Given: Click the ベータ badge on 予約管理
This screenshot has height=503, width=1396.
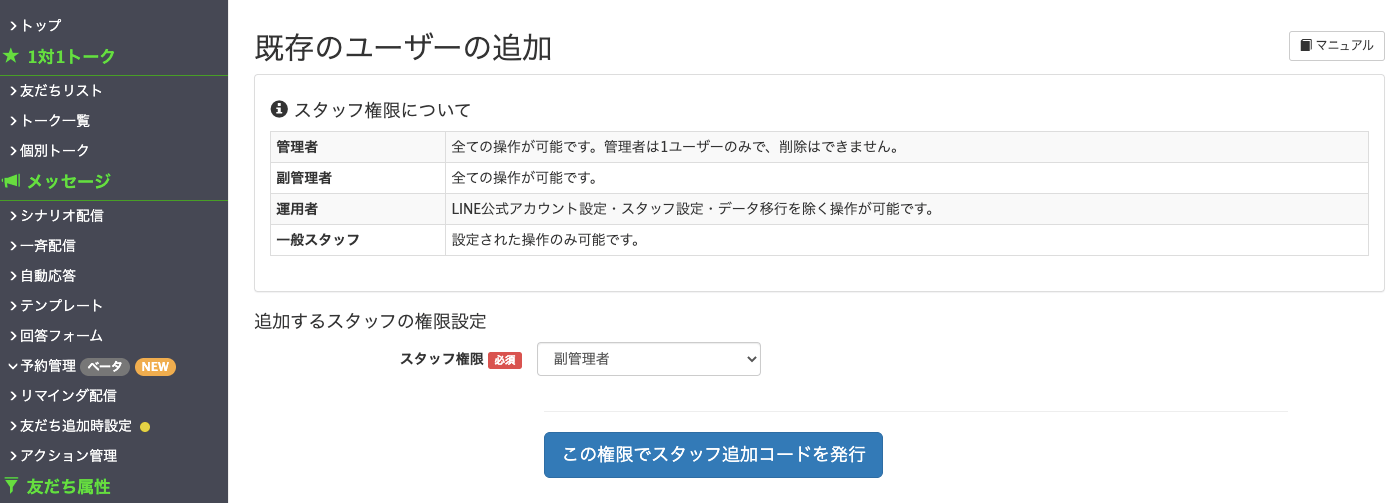Looking at the screenshot, I should pyautogui.click(x=105, y=367).
